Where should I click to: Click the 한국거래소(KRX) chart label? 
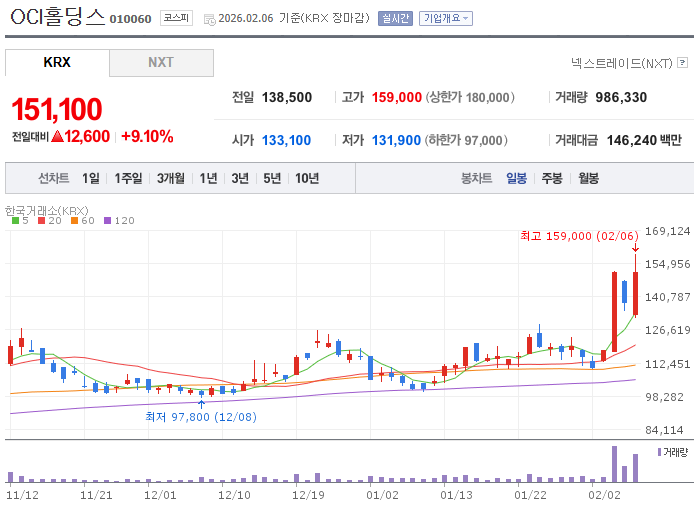pos(47,211)
